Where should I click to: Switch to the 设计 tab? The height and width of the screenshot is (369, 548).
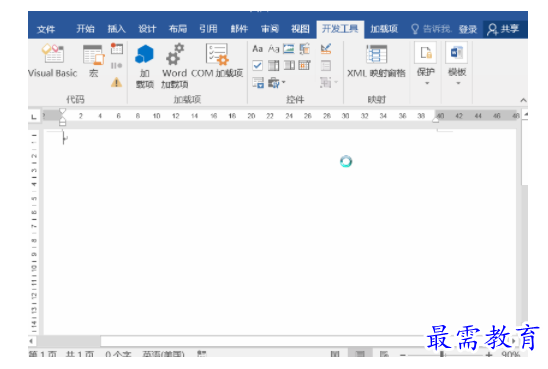[x=147, y=29]
